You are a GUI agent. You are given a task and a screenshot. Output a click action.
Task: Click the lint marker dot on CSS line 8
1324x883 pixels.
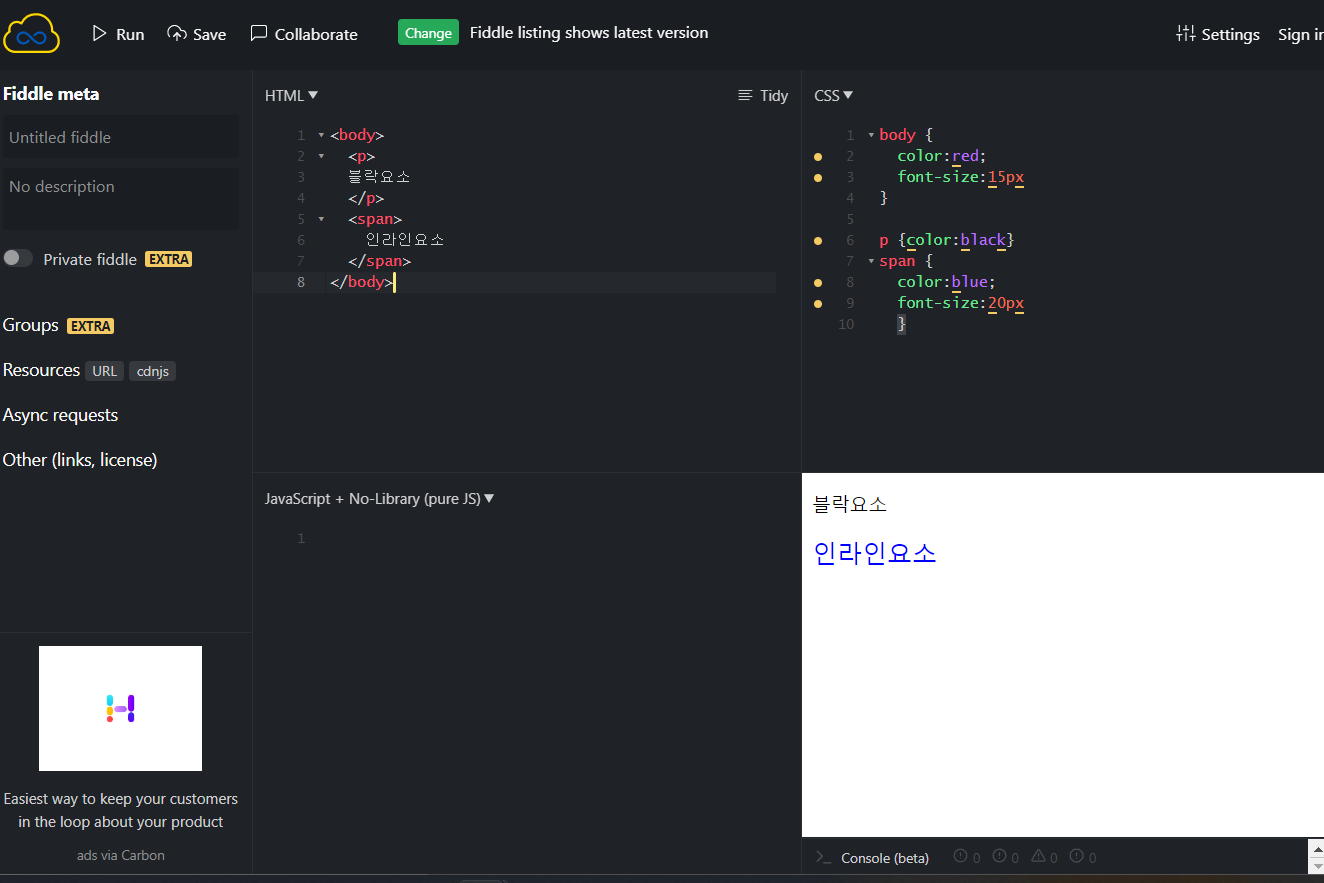tap(818, 282)
